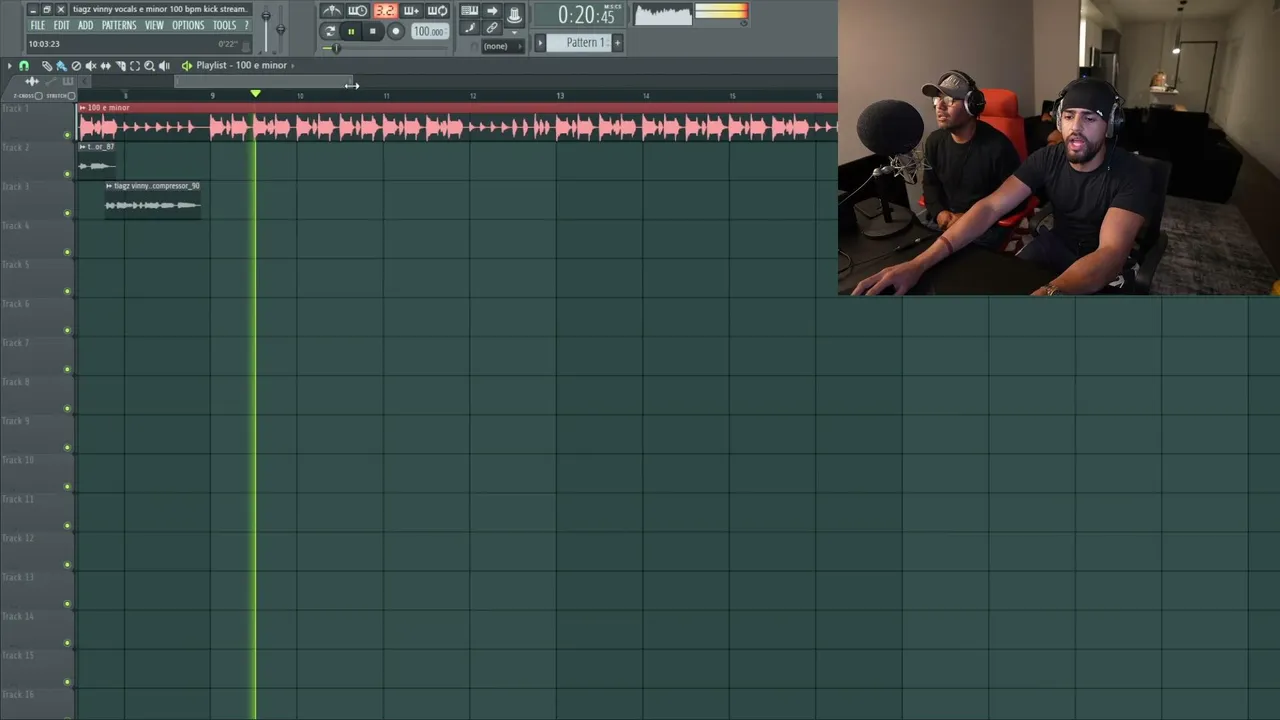Open the t..or_87 clip menu
This screenshot has width=1280, height=720.
(83, 147)
